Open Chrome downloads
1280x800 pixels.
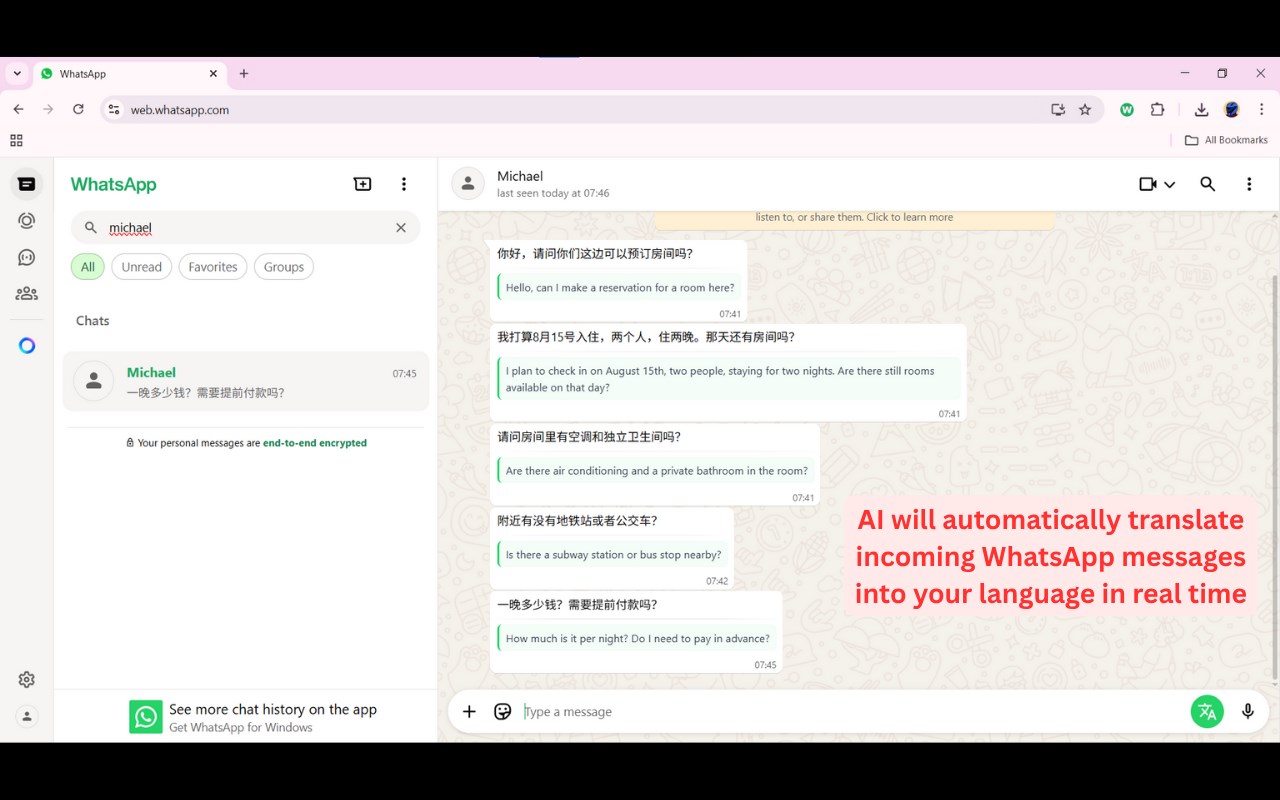1202,110
